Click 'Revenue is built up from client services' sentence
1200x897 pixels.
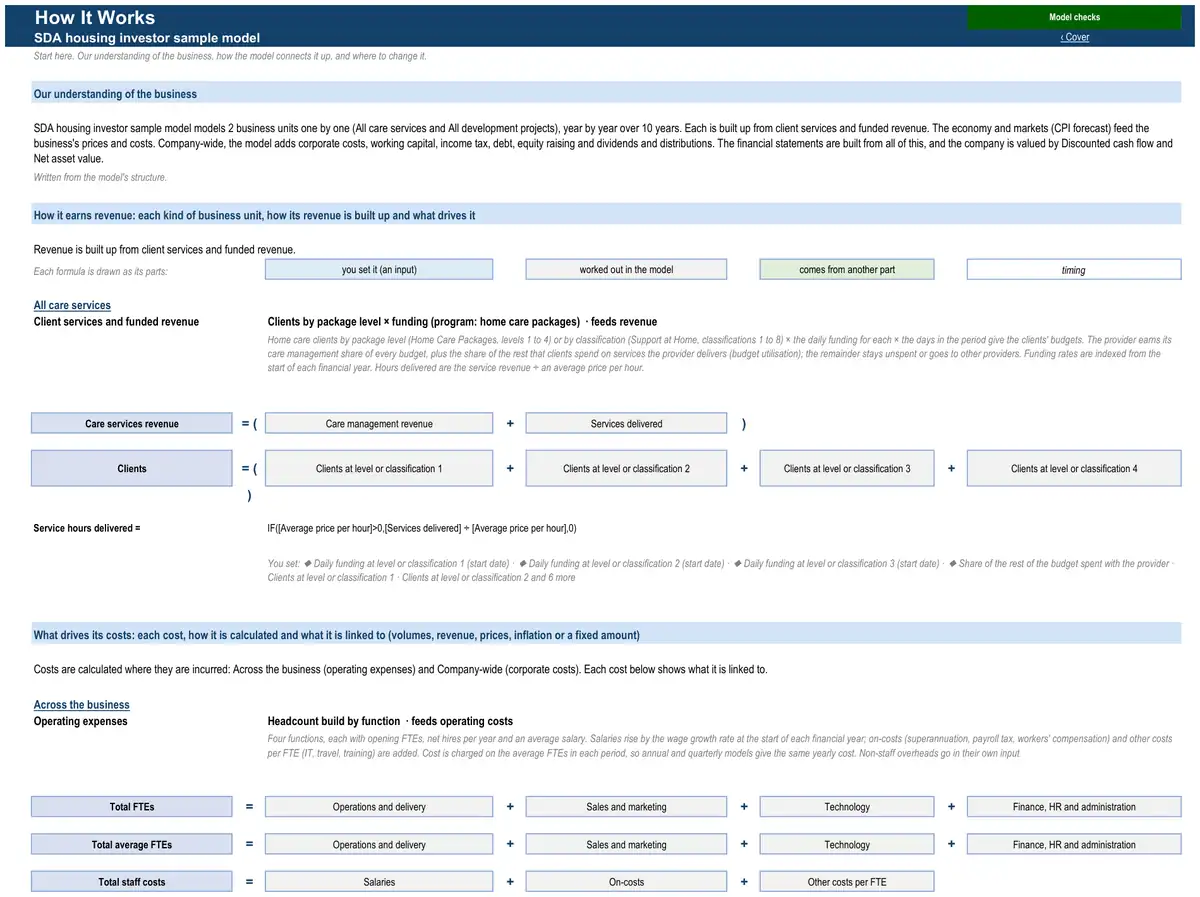tap(165, 249)
